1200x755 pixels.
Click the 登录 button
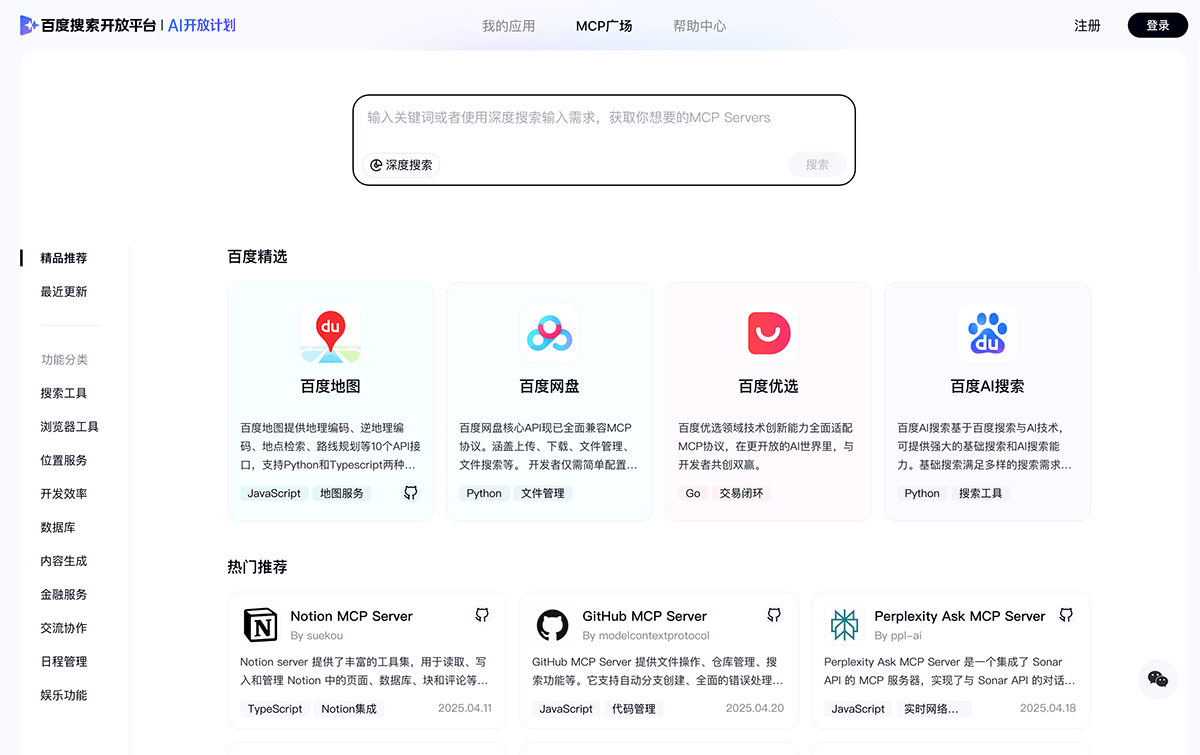tap(1157, 24)
